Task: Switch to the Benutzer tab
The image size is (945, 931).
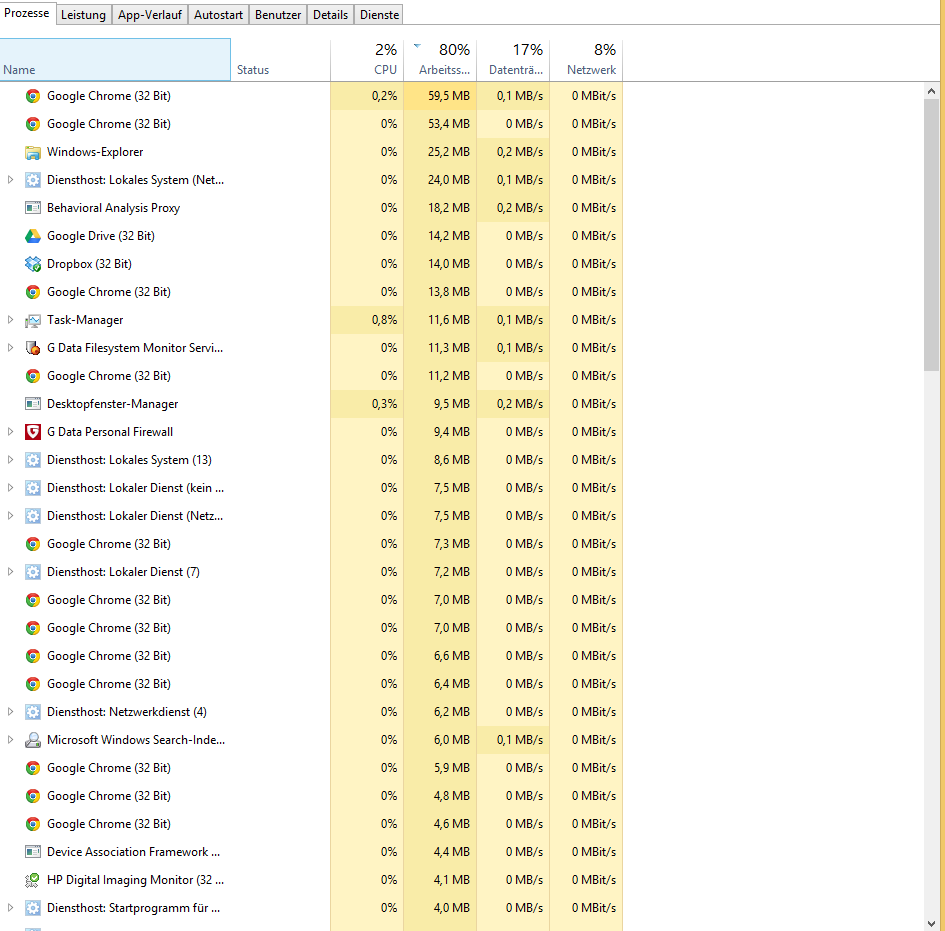Action: 278,15
